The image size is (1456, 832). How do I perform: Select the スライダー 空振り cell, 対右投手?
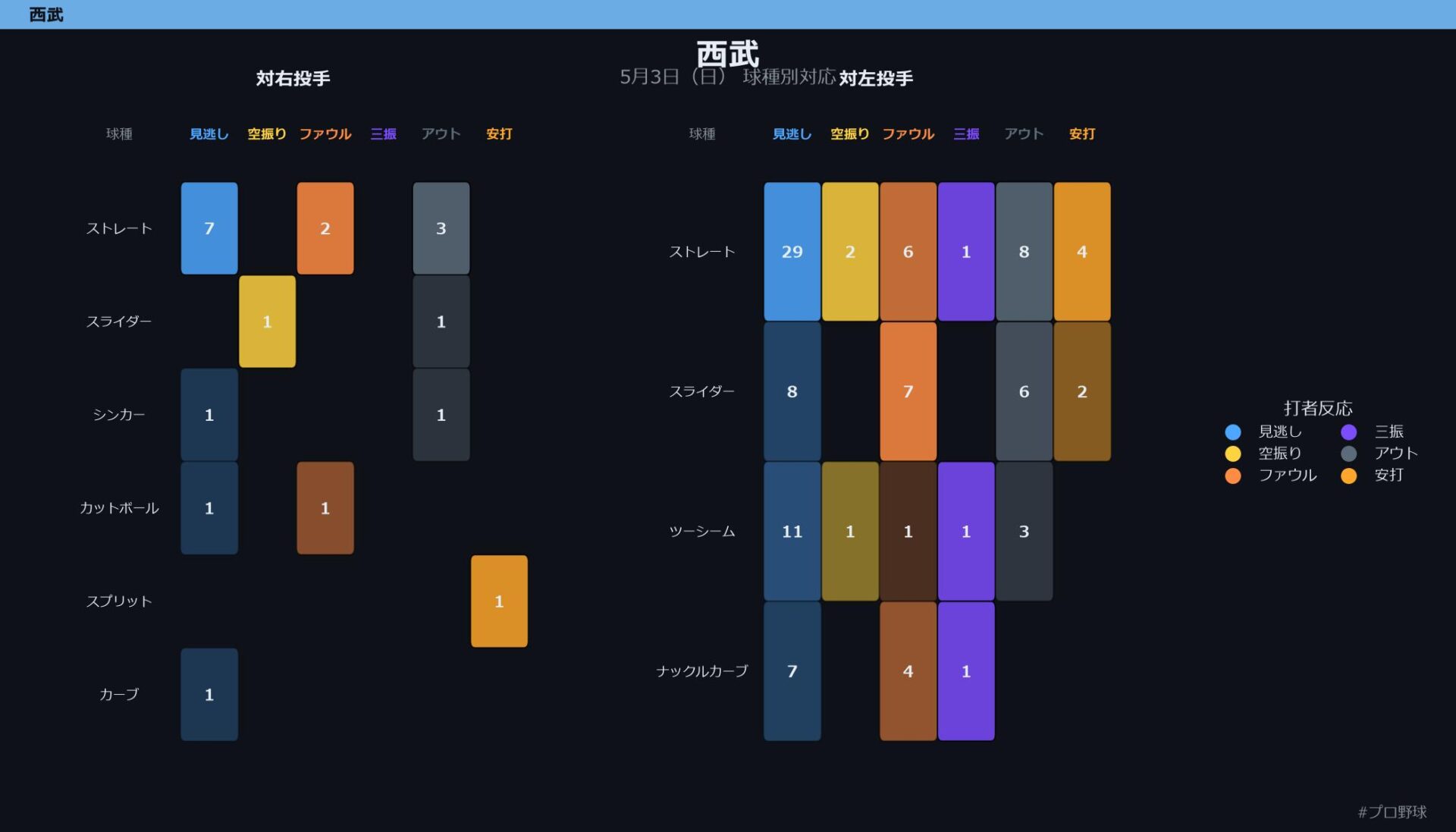[267, 322]
